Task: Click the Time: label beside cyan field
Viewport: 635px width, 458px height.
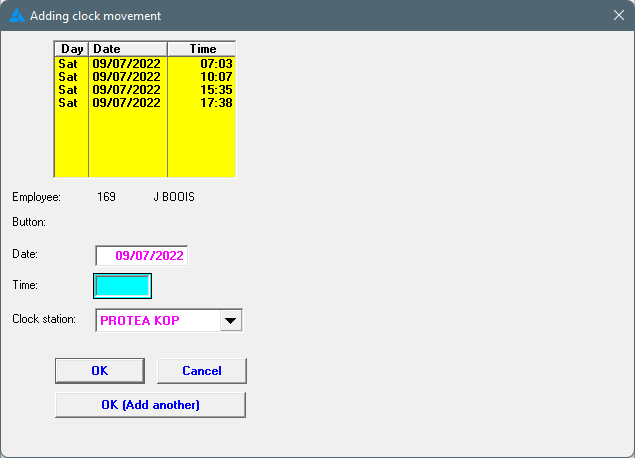Action: pos(25,285)
